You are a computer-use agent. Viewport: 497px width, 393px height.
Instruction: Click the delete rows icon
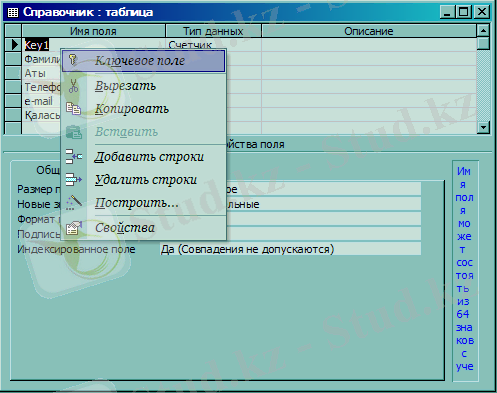(74, 179)
